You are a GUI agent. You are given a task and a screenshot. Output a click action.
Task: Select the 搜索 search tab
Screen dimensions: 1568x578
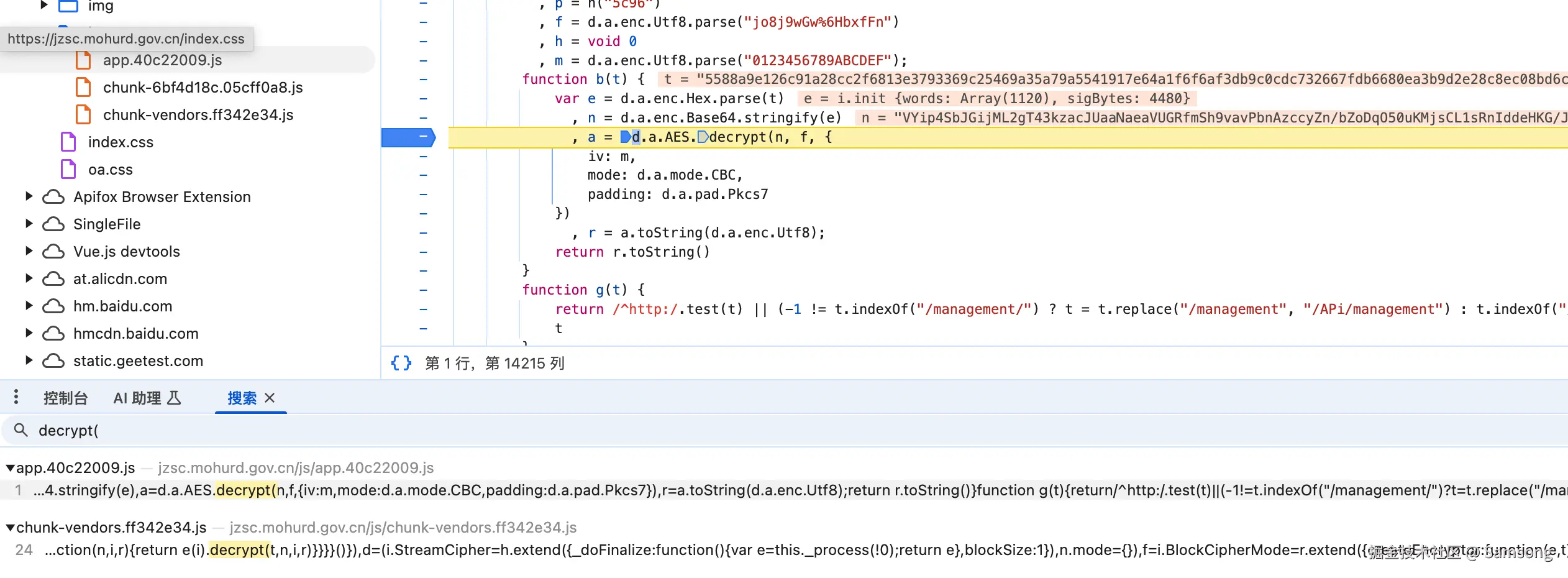tap(242, 398)
